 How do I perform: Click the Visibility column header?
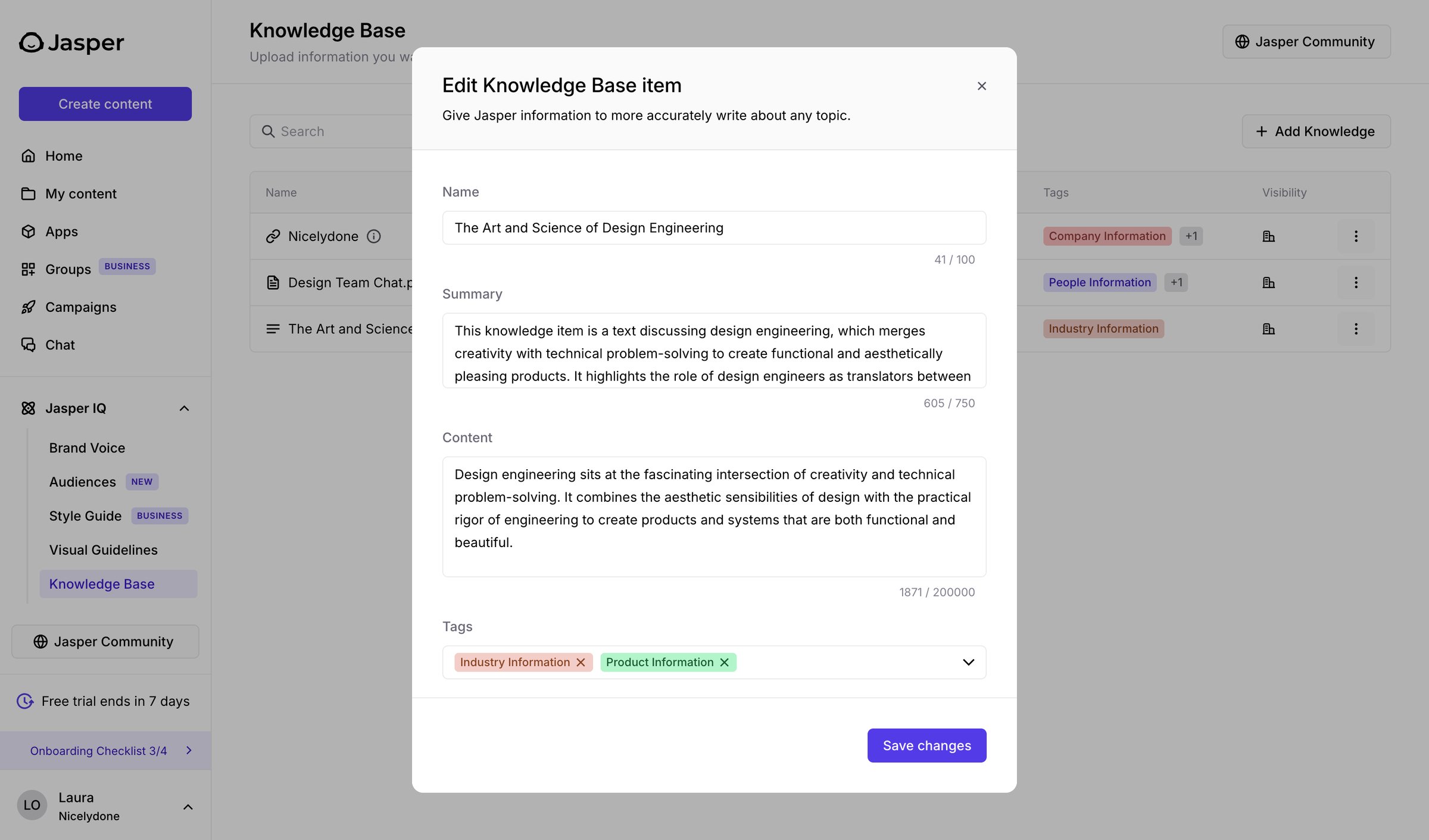point(1284,192)
